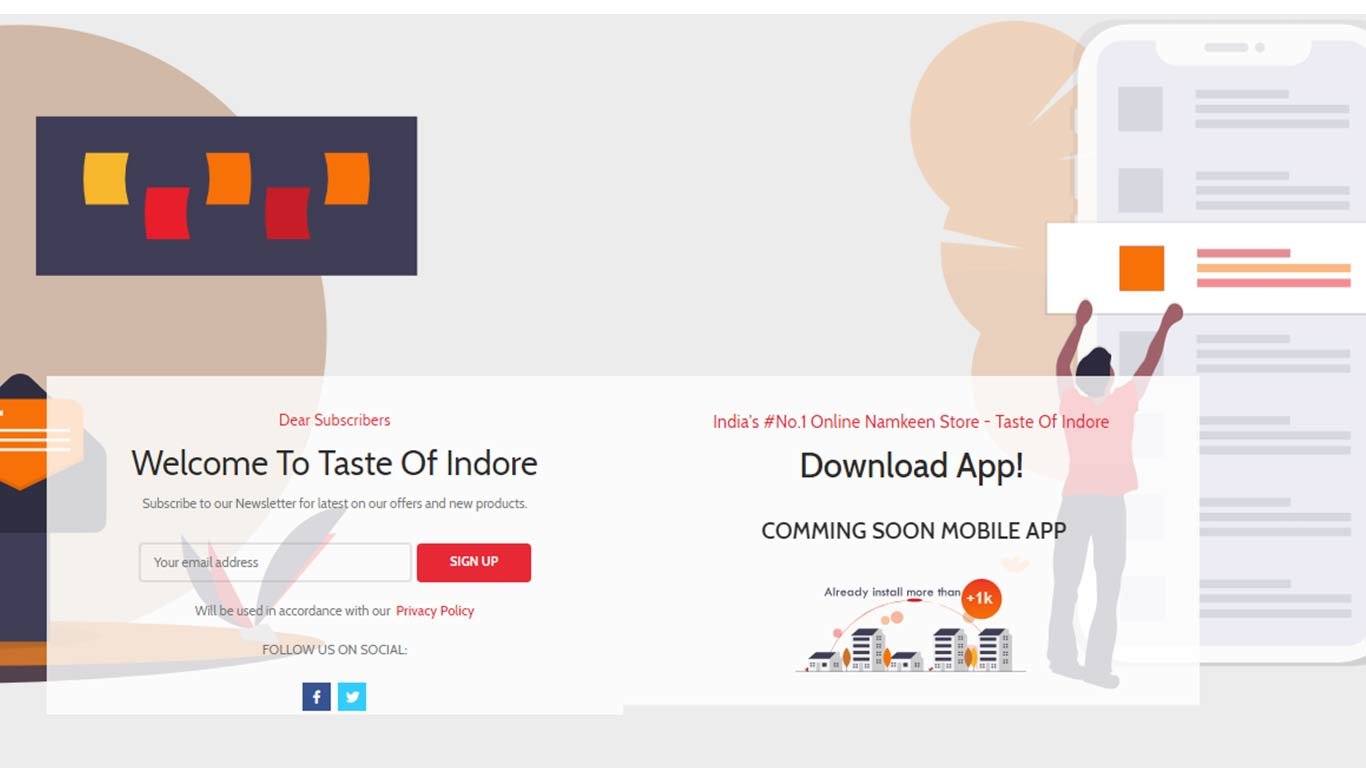Open the Twitter social icon
Image resolution: width=1366 pixels, height=768 pixels.
(x=352, y=697)
